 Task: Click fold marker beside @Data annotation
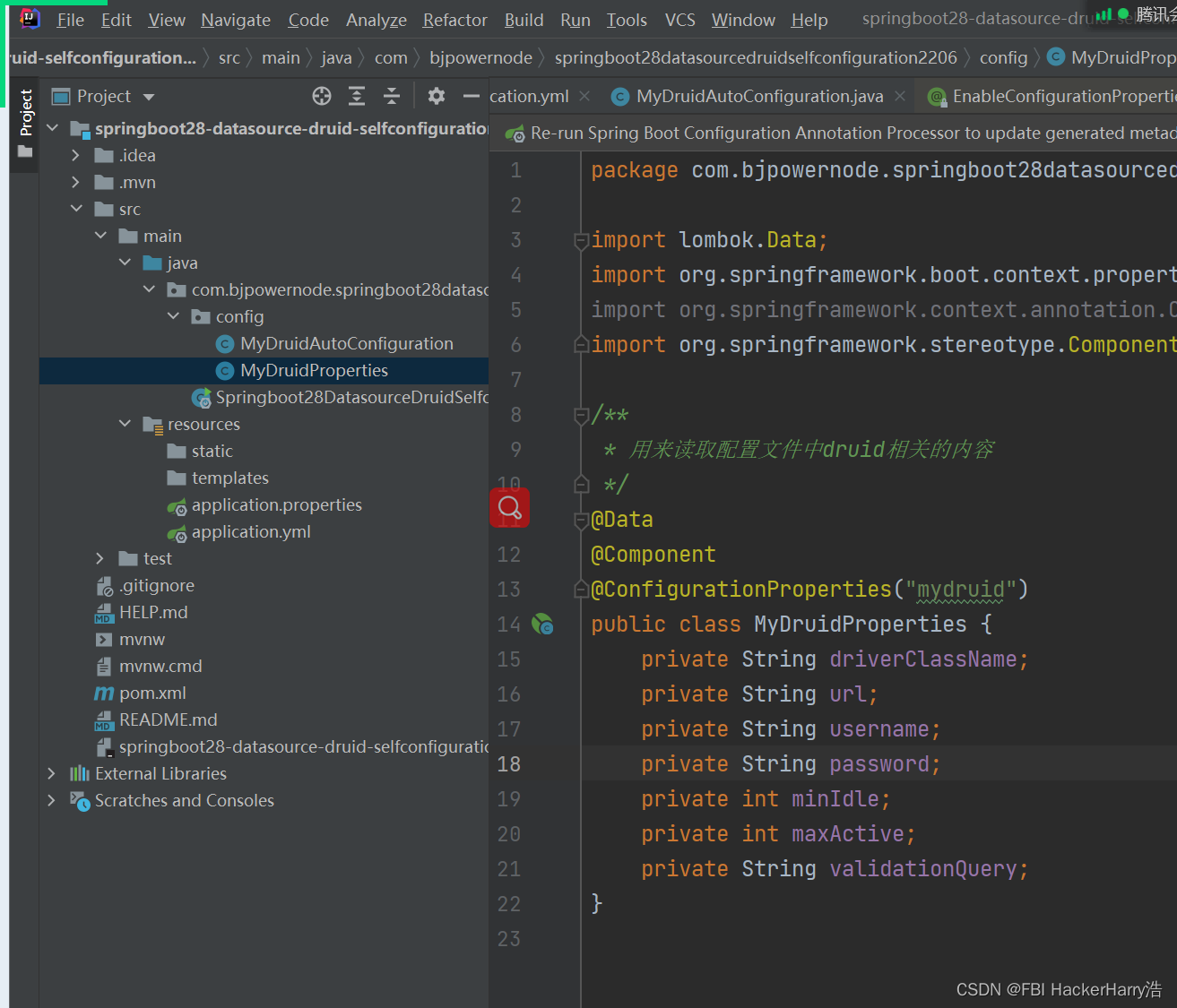click(x=581, y=520)
